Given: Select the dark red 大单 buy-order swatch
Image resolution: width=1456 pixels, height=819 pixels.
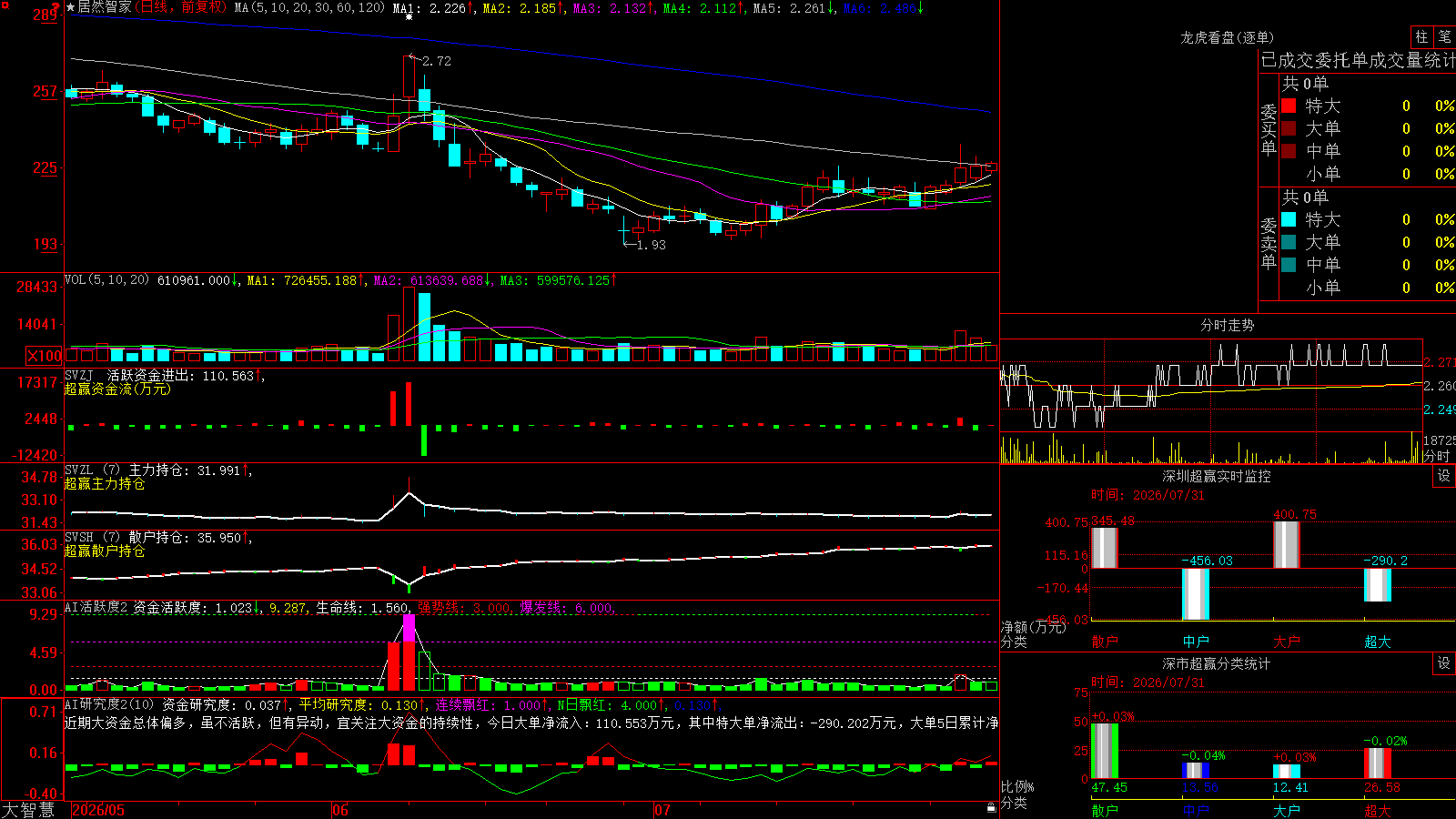Looking at the screenshot, I should click(x=1289, y=128).
